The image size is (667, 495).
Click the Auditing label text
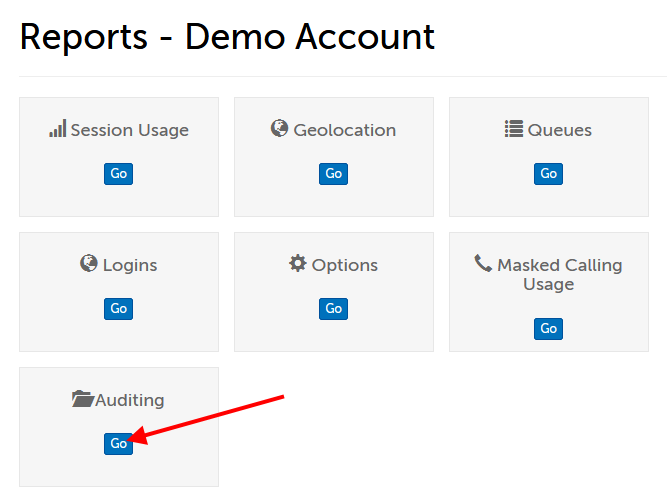[x=129, y=400]
